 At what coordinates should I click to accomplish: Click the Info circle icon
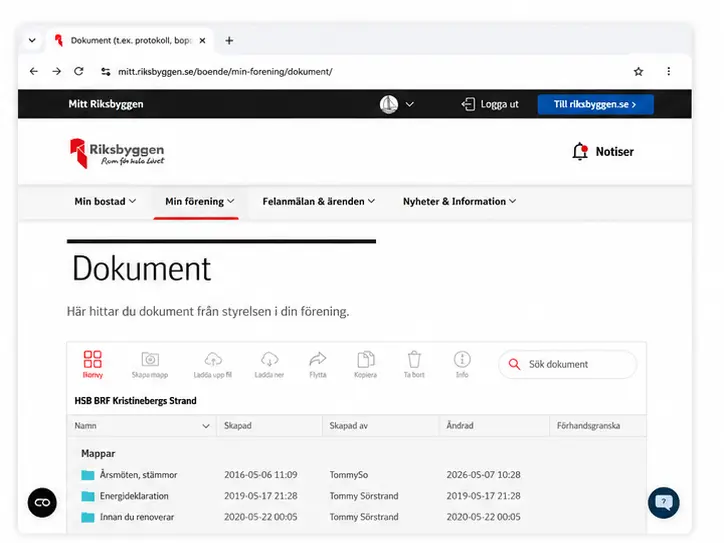pyautogui.click(x=462, y=359)
